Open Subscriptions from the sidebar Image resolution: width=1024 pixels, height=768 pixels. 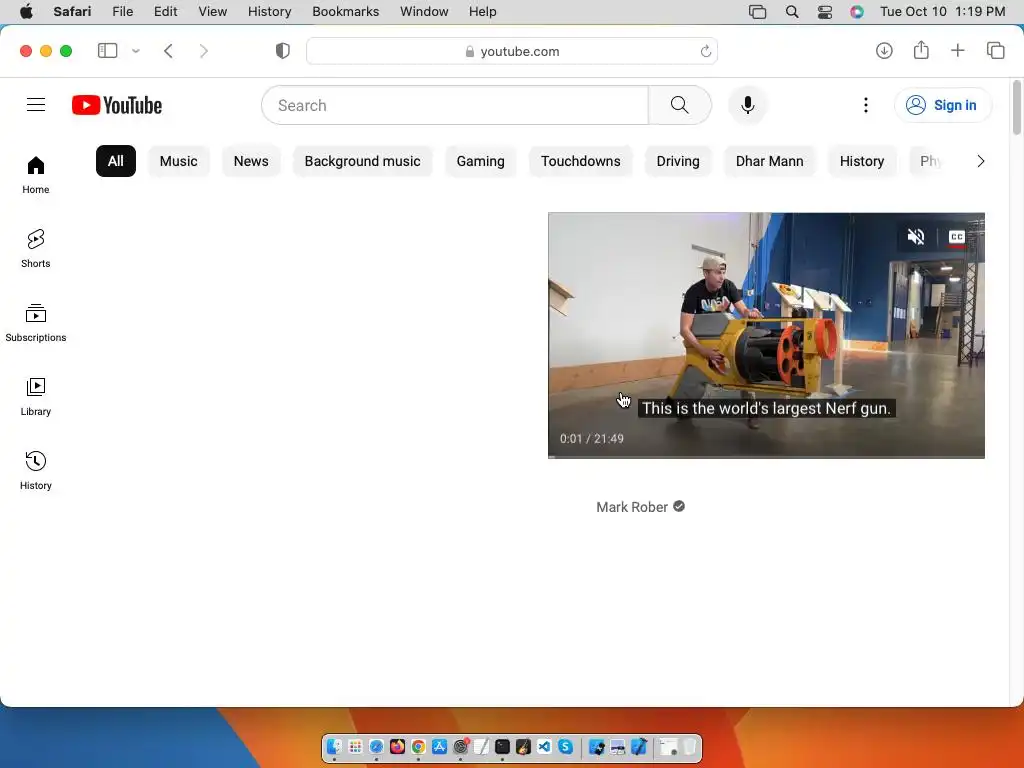pos(36,323)
